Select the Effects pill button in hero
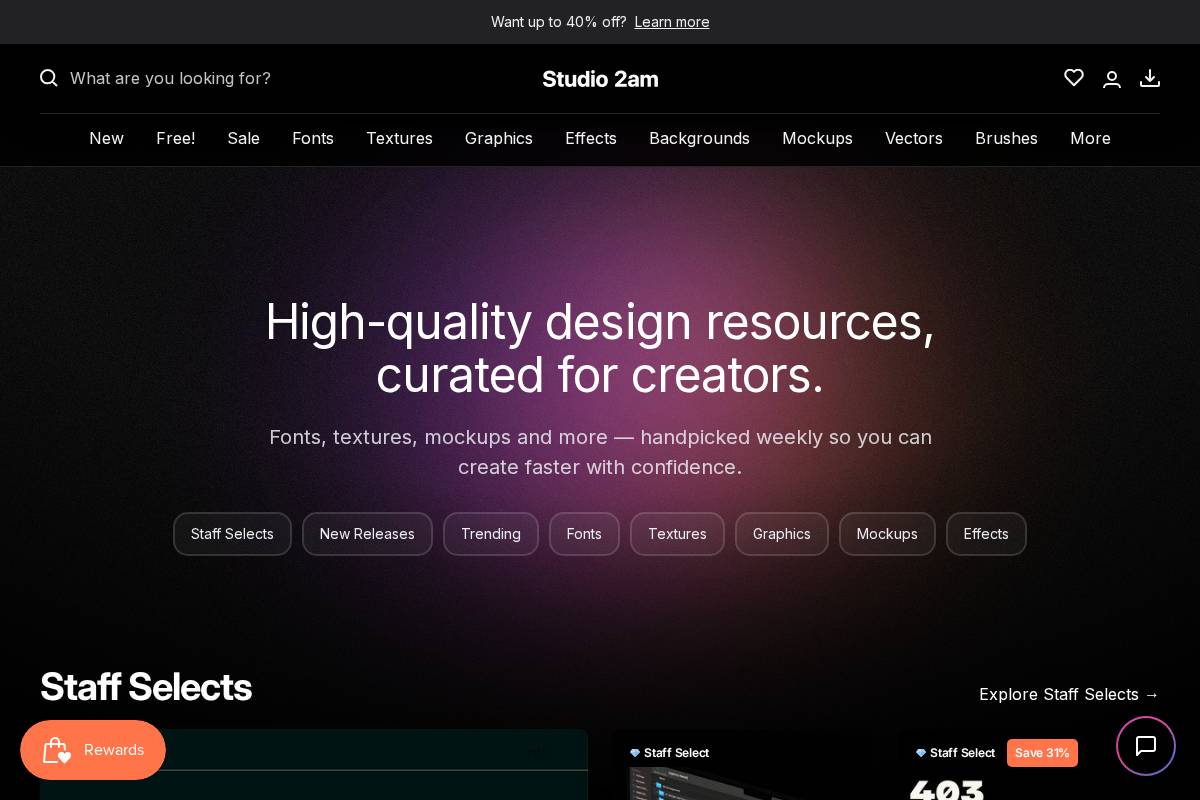Screen dimensions: 1200x800 (986, 534)
